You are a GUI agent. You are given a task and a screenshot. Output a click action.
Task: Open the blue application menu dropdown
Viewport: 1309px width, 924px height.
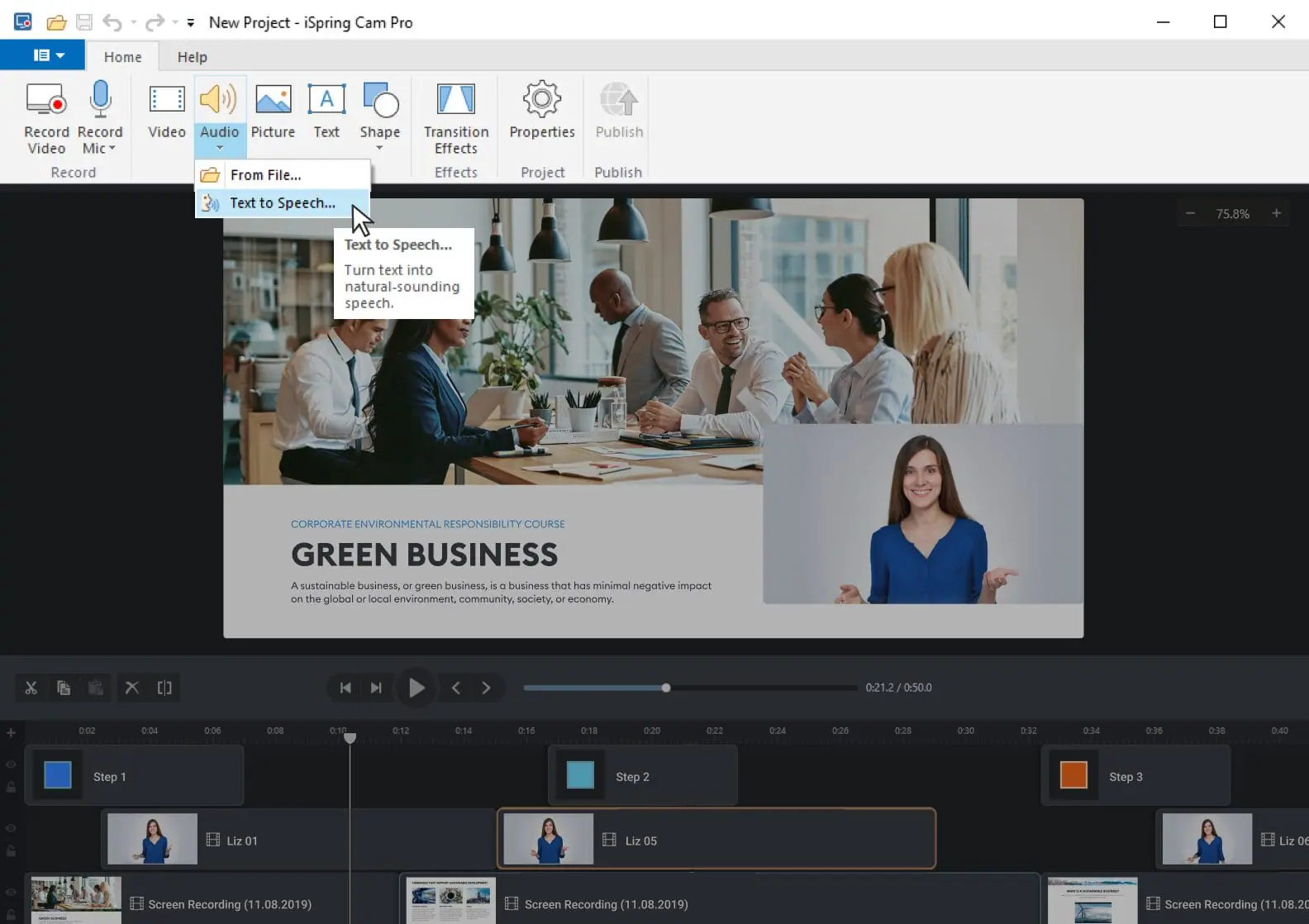pos(49,55)
